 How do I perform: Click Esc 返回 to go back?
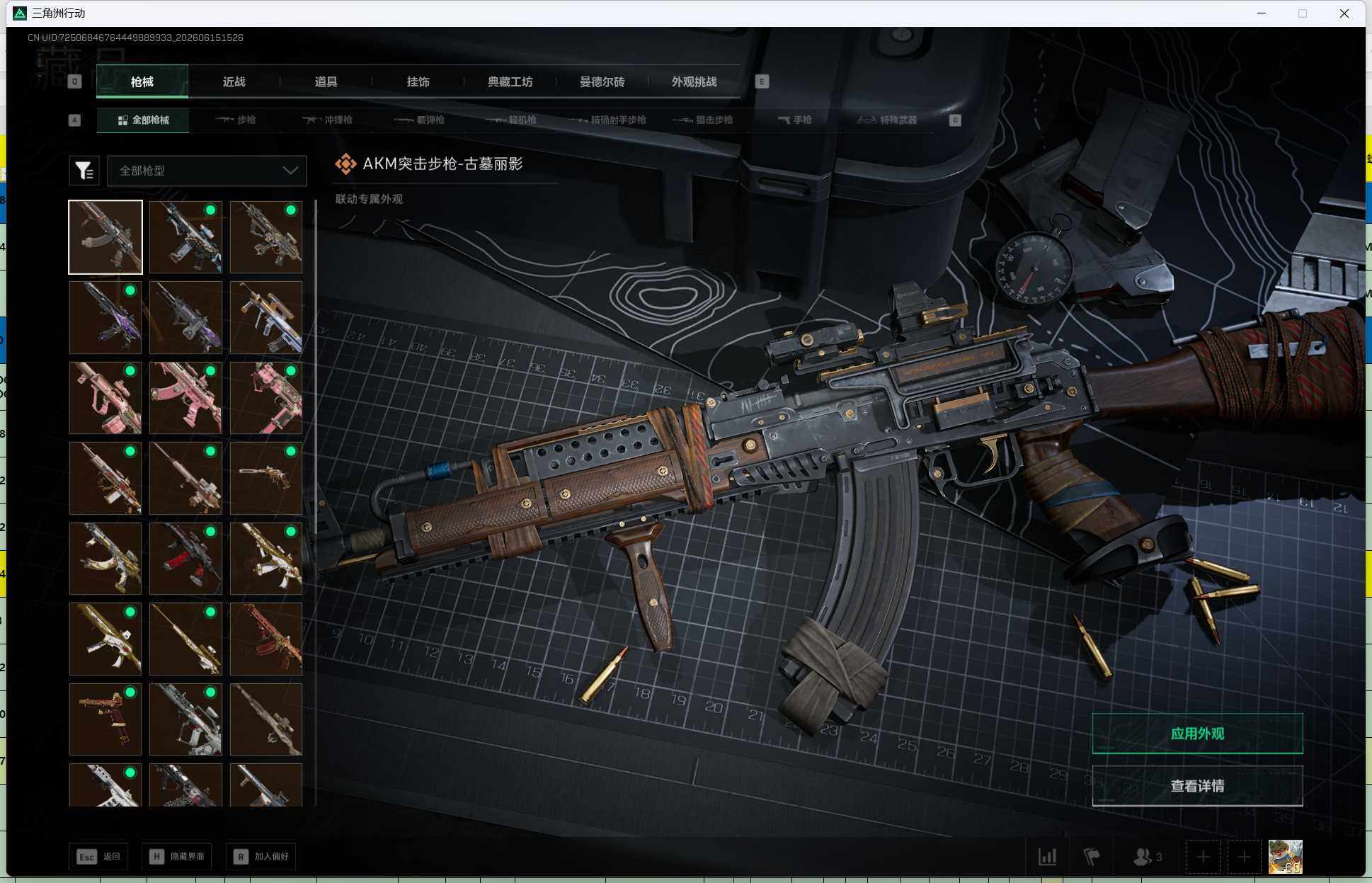98,857
